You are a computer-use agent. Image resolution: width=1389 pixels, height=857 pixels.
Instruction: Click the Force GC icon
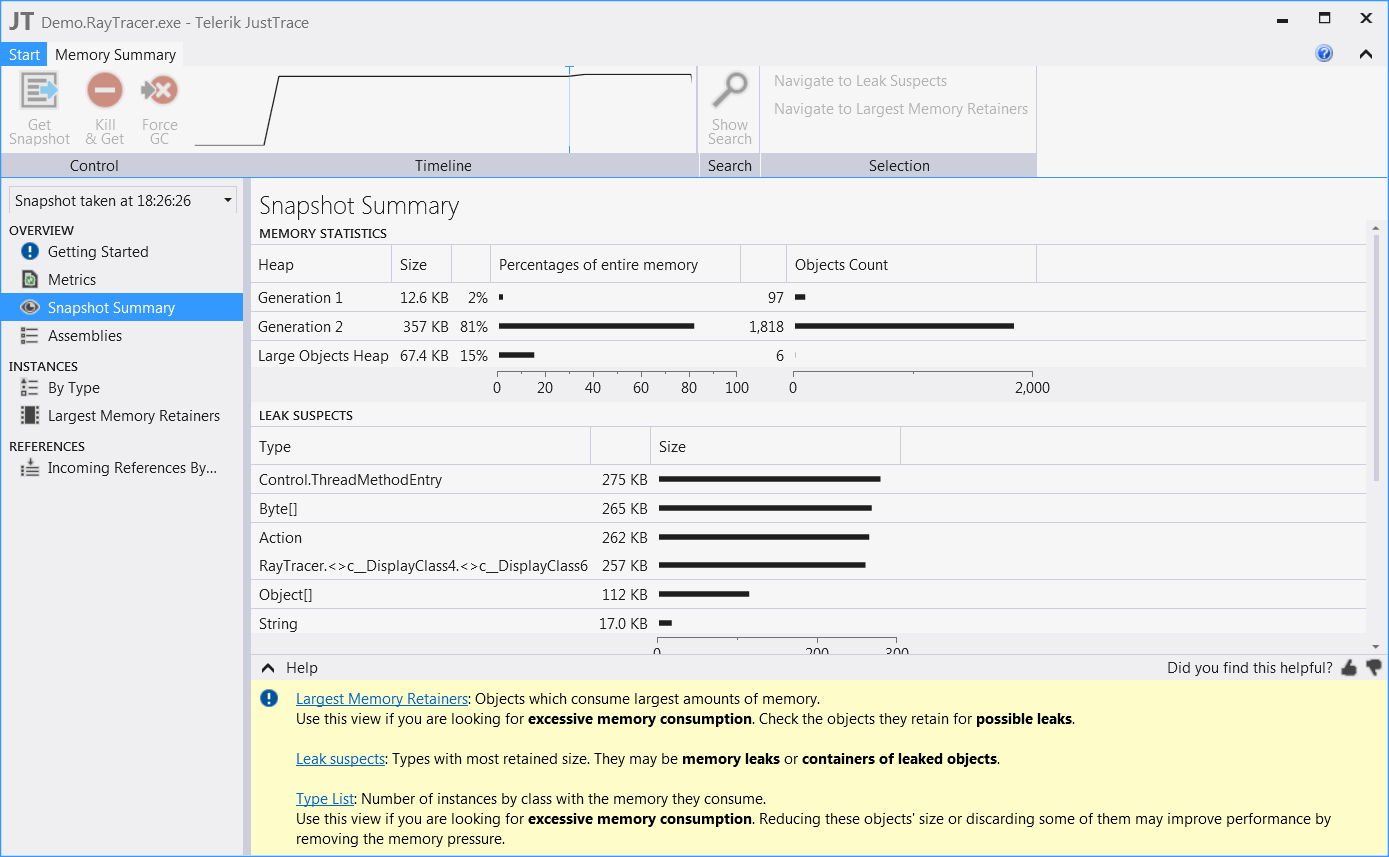pos(159,91)
